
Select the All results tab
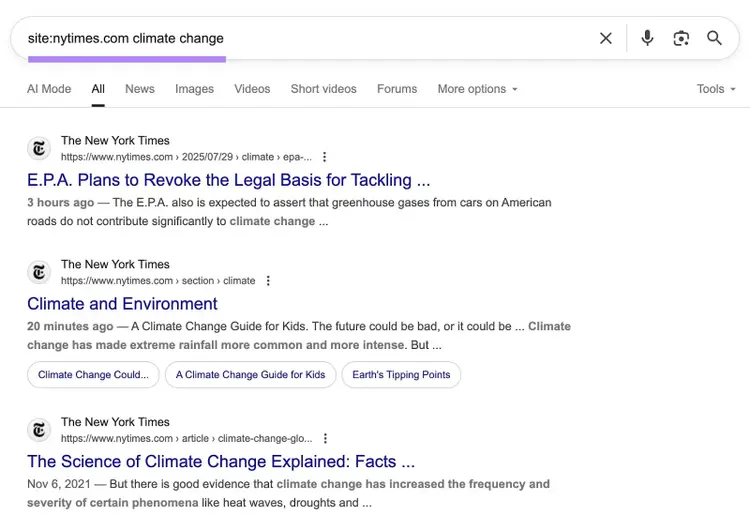pos(98,89)
